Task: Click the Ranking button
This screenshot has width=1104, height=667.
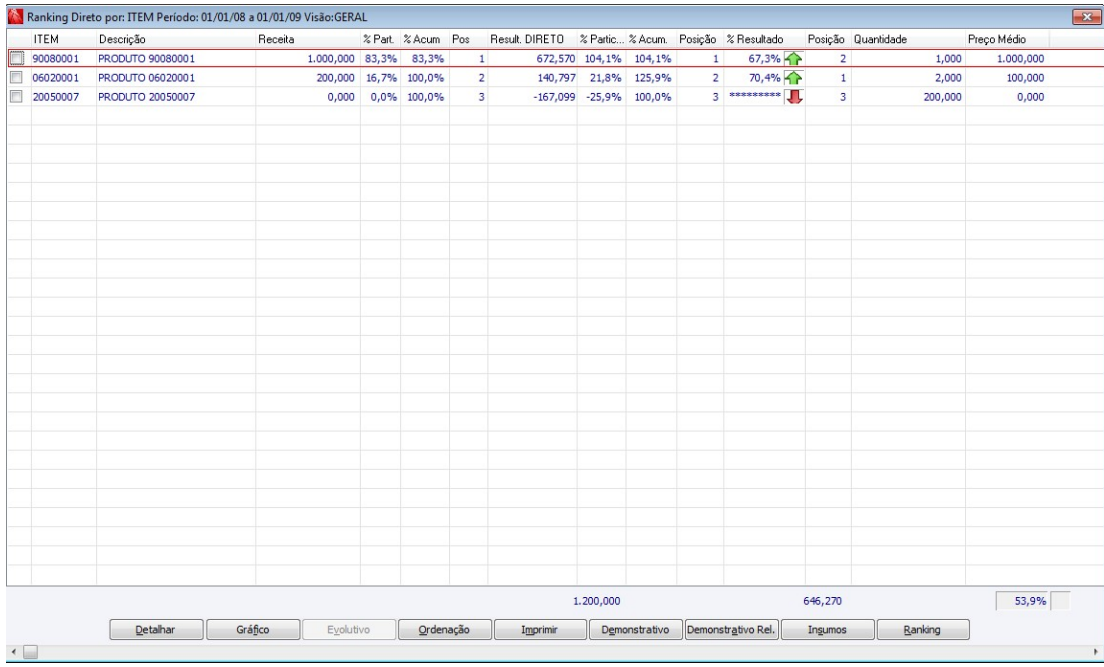Action: [x=923, y=630]
